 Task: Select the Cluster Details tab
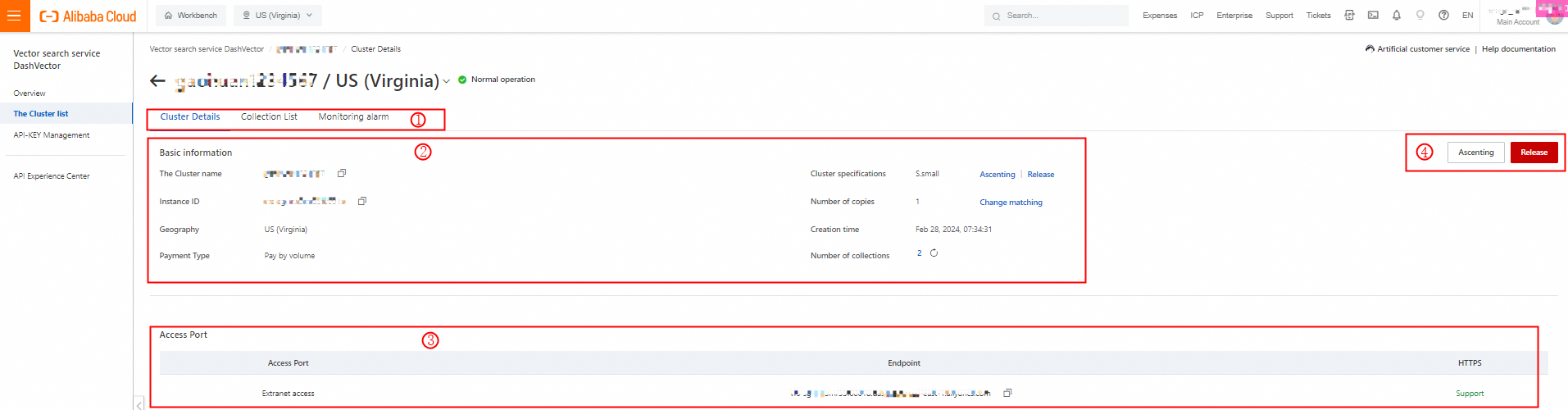(190, 117)
